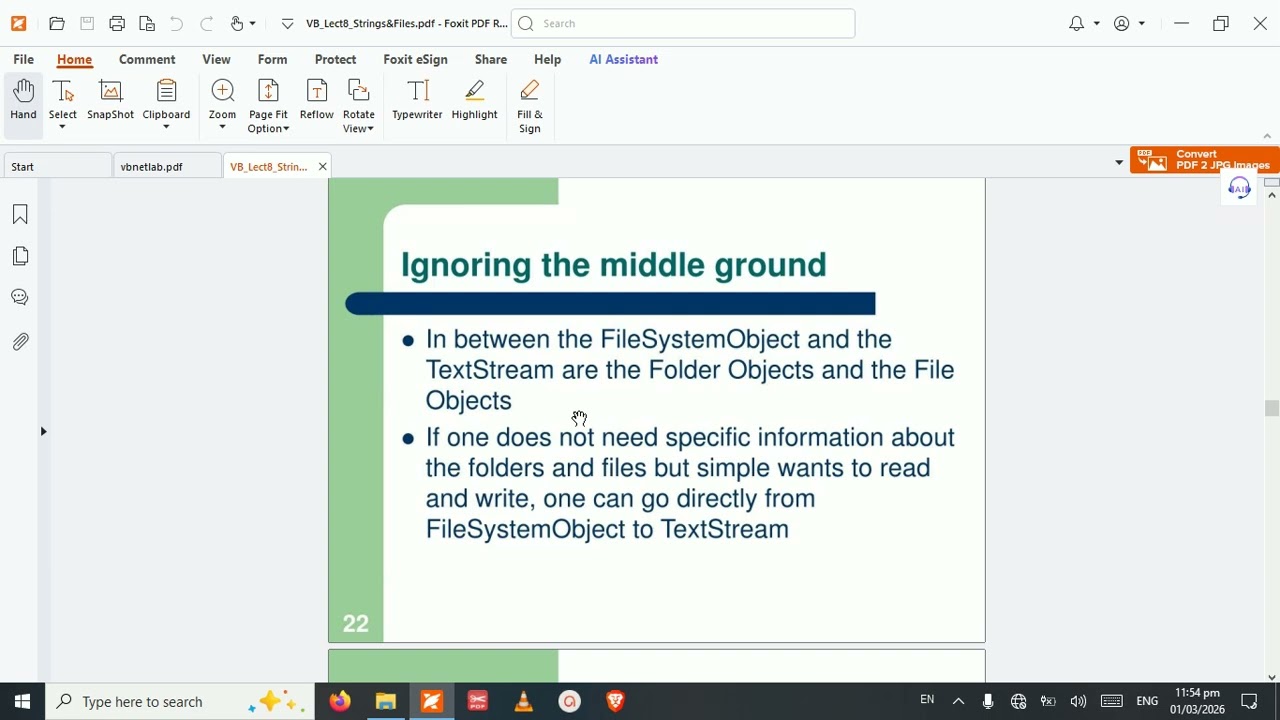The image size is (1280, 720).
Task: Activate the Highlight tool
Action: point(474,100)
